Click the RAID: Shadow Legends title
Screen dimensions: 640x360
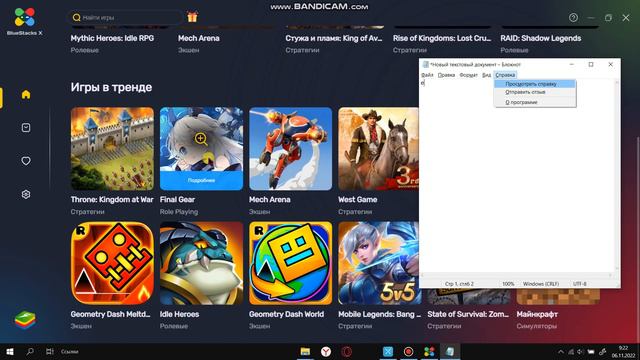(x=541, y=38)
